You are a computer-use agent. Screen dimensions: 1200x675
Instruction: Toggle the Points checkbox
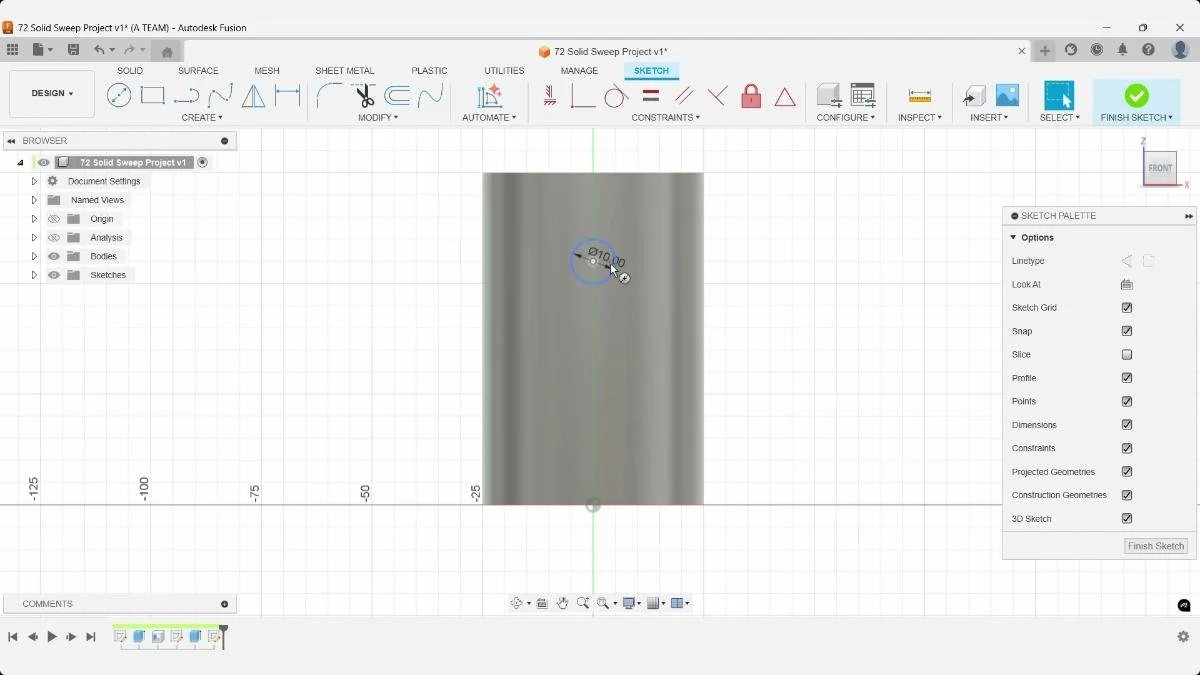click(1127, 401)
